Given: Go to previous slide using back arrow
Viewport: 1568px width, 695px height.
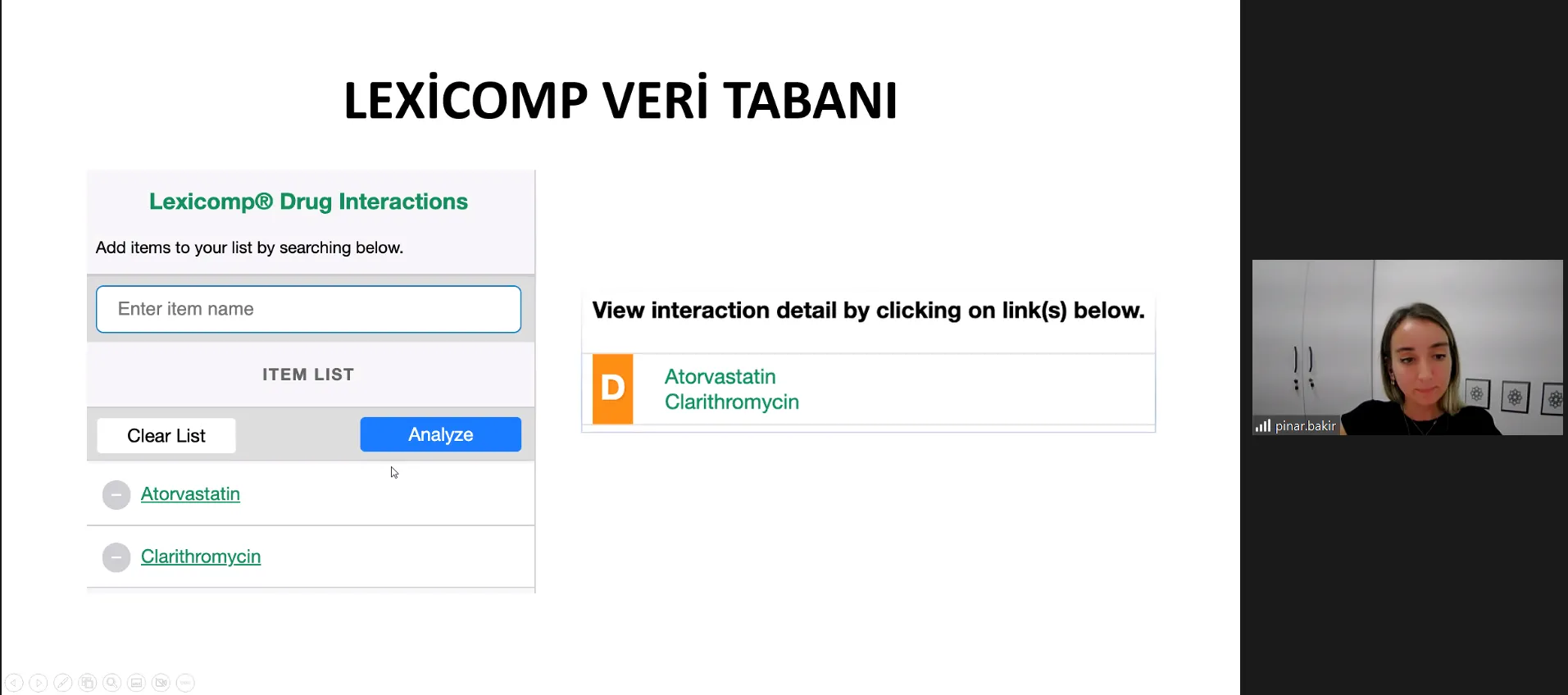Looking at the screenshot, I should (x=14, y=683).
